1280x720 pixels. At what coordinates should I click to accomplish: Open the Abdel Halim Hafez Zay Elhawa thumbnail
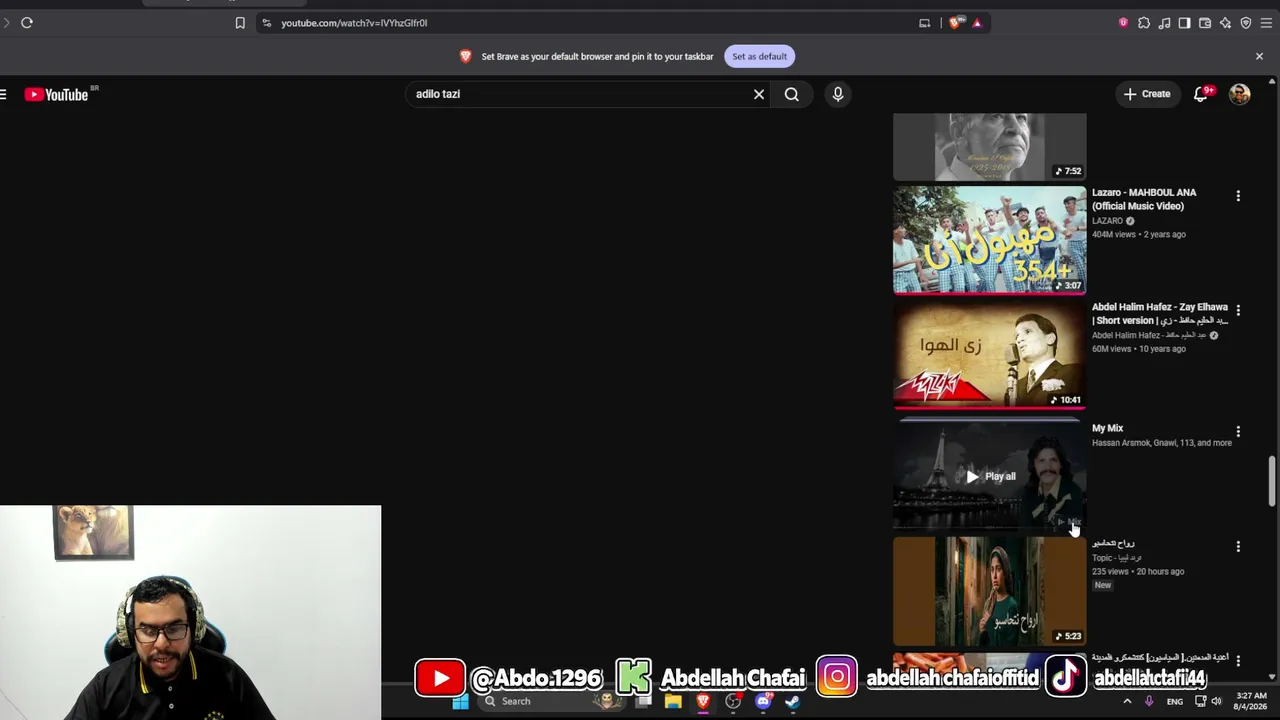tap(989, 356)
